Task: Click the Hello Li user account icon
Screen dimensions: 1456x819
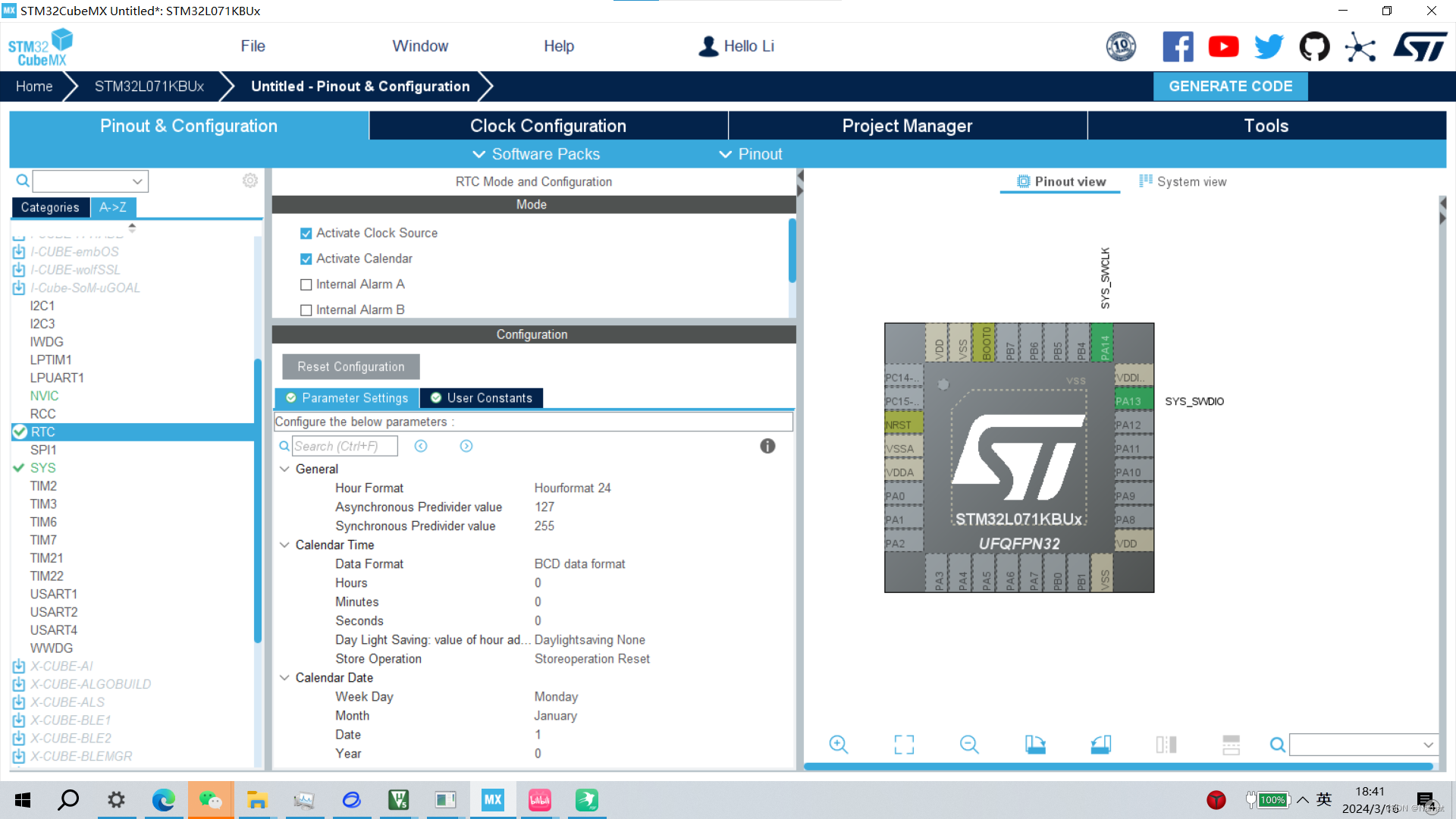Action: pos(708,46)
